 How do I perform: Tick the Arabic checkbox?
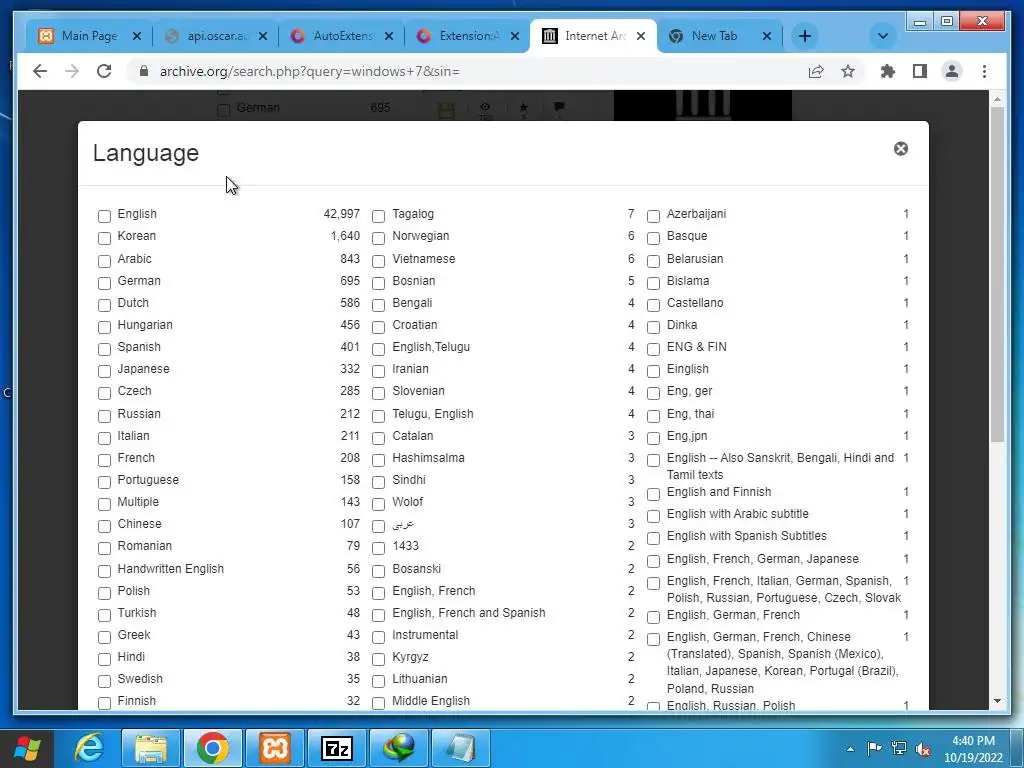click(x=104, y=261)
